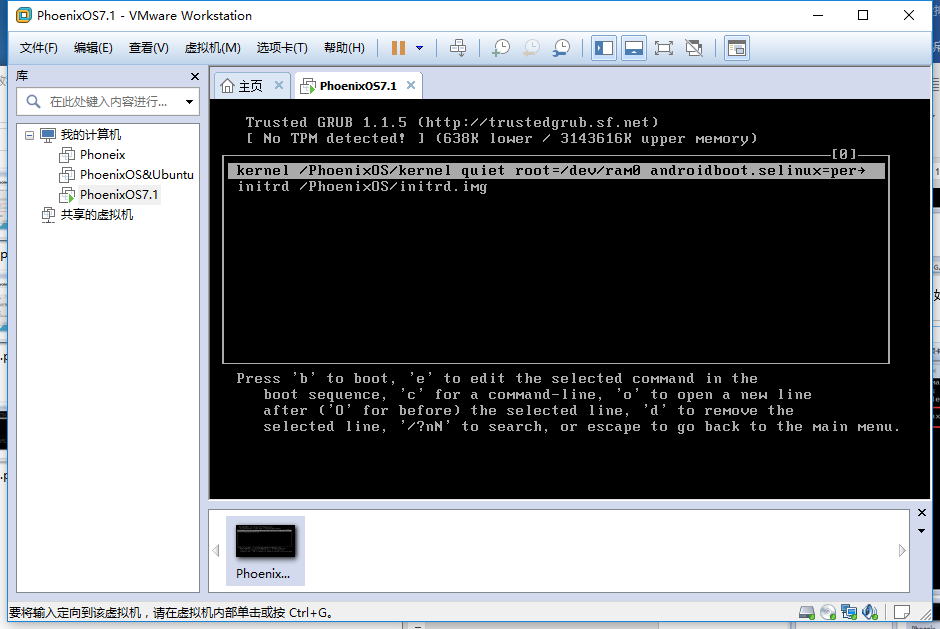This screenshot has height=629, width=940.
Task: Pause the virtual machine with orange pause icon
Action: (398, 48)
